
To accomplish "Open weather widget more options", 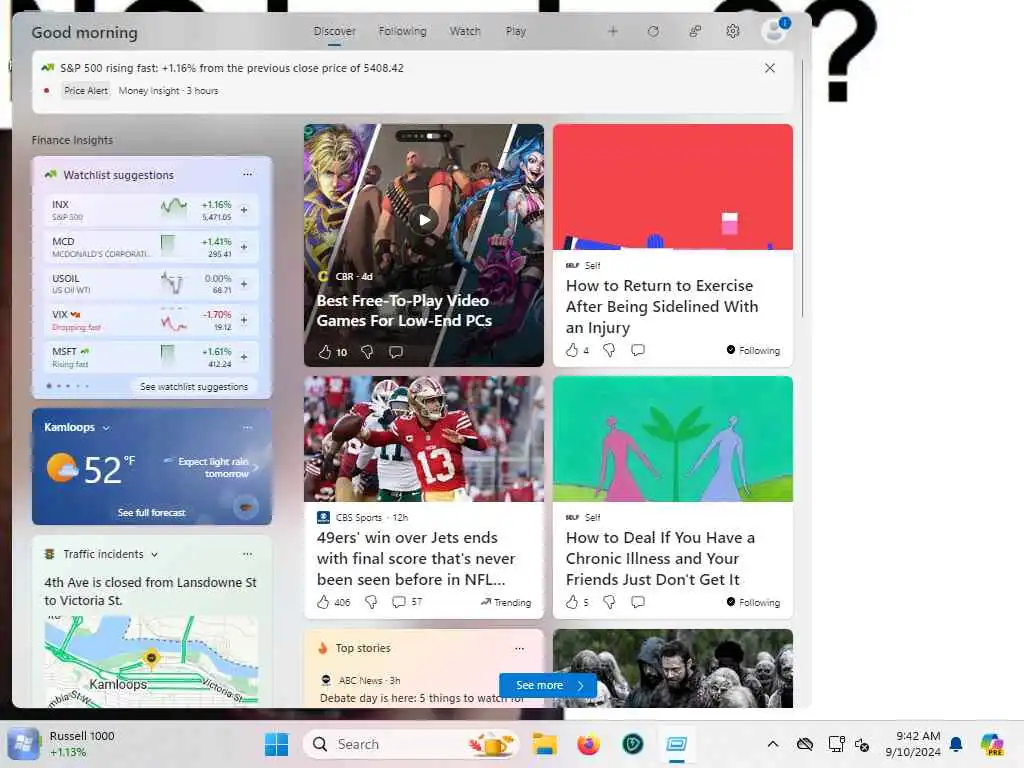I will pyautogui.click(x=248, y=428).
